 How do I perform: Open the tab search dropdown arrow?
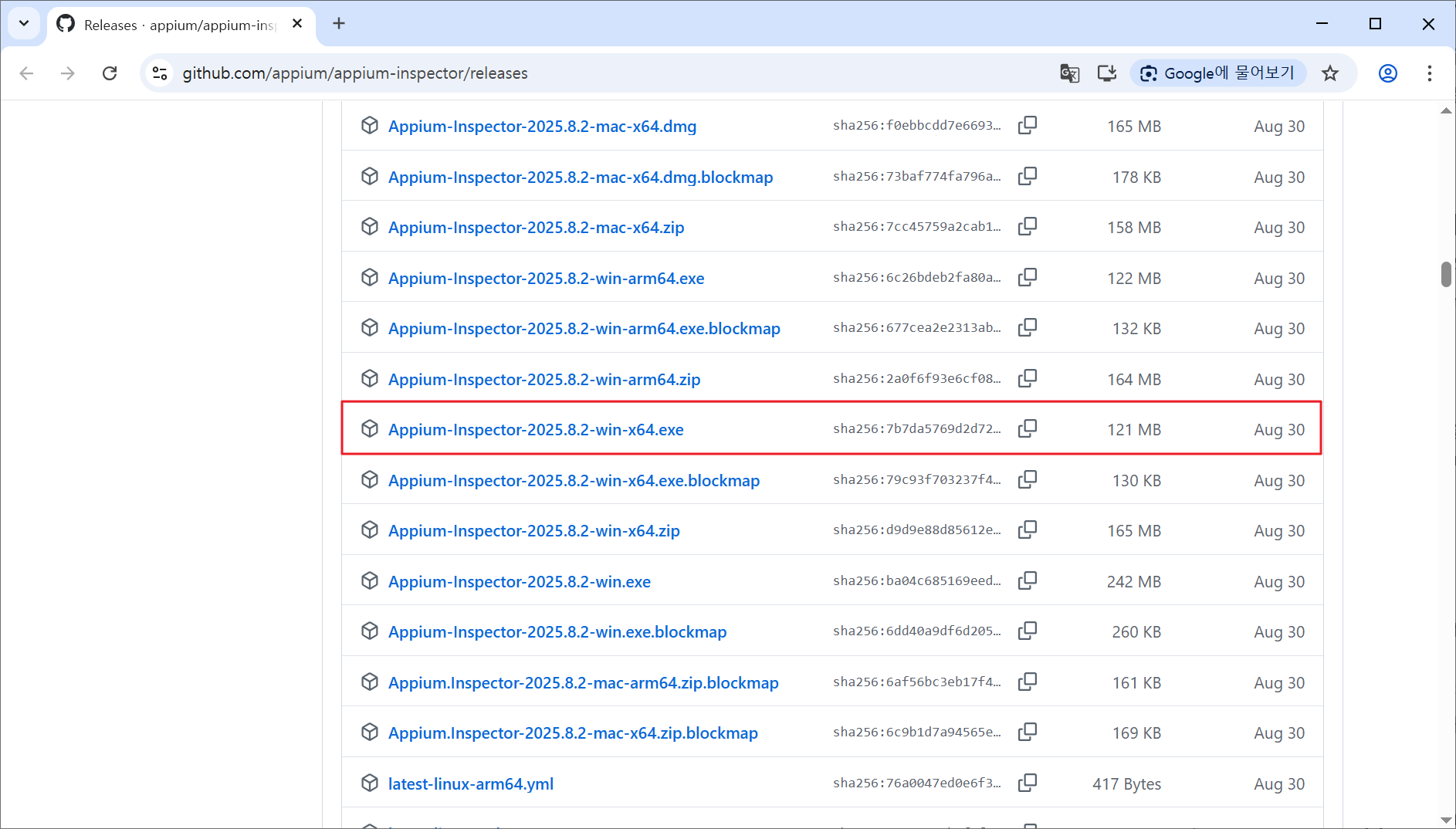click(x=24, y=23)
